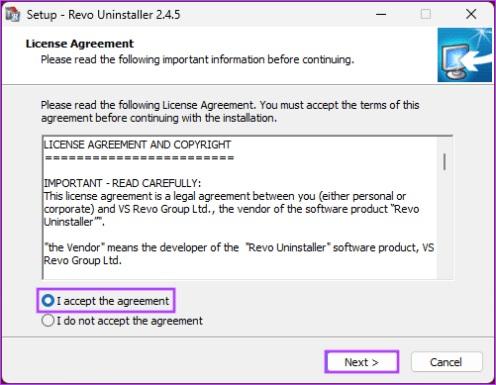Minimize the Setup window
This screenshot has width=496, height=385.
pyautogui.click(x=381, y=14)
